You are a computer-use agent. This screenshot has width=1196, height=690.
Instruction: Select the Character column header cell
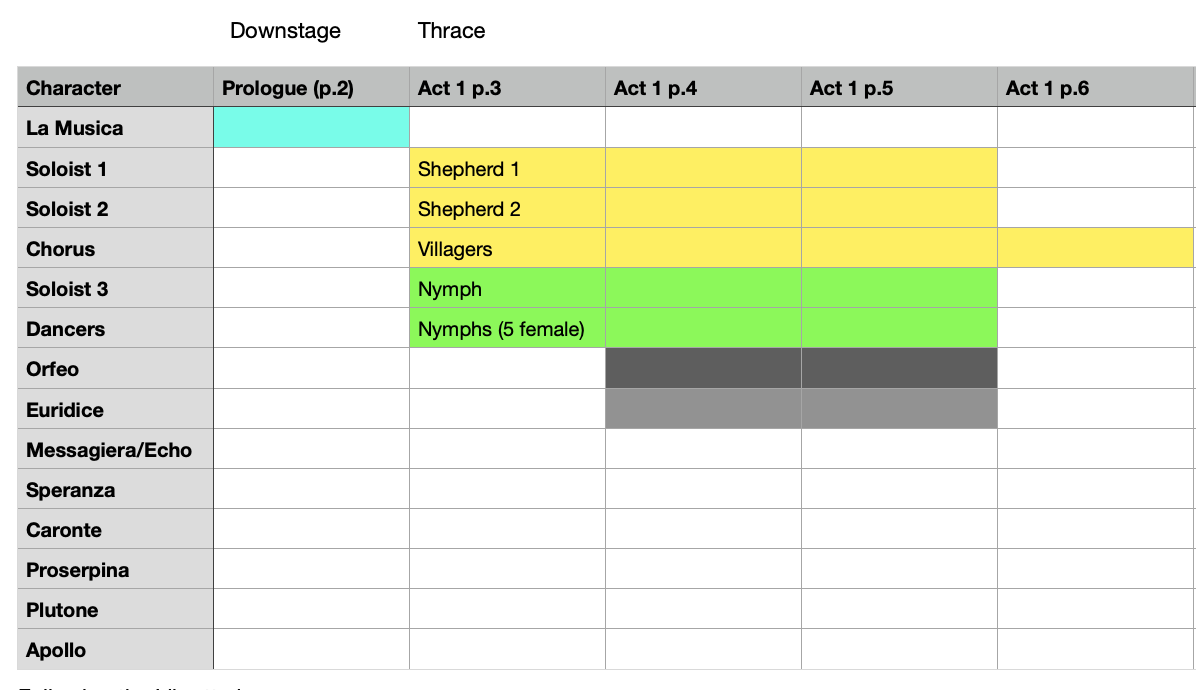point(115,88)
